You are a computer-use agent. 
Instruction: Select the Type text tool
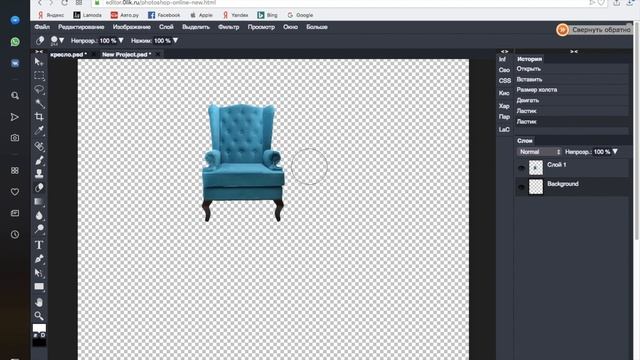[x=39, y=245]
